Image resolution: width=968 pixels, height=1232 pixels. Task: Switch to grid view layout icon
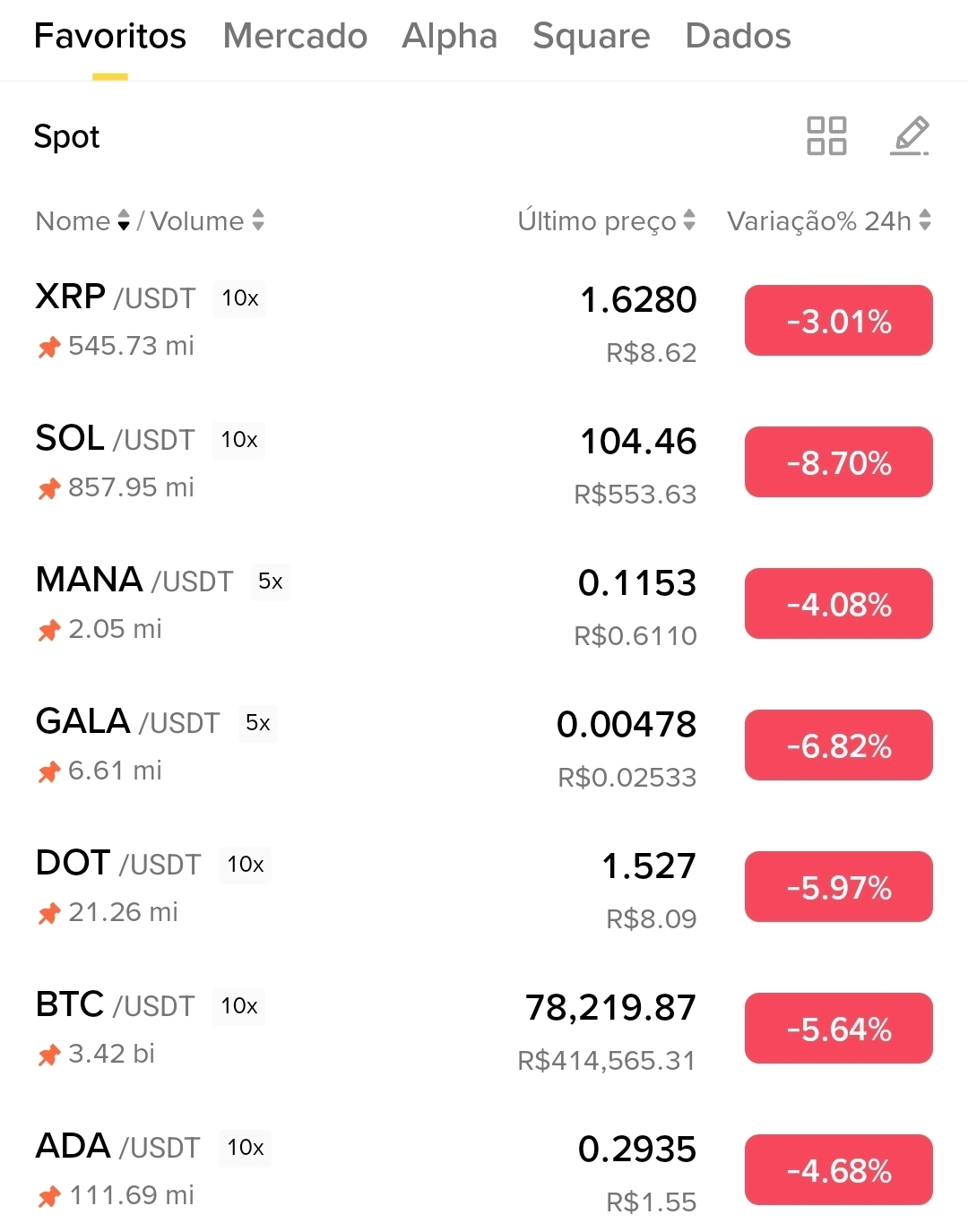(826, 136)
